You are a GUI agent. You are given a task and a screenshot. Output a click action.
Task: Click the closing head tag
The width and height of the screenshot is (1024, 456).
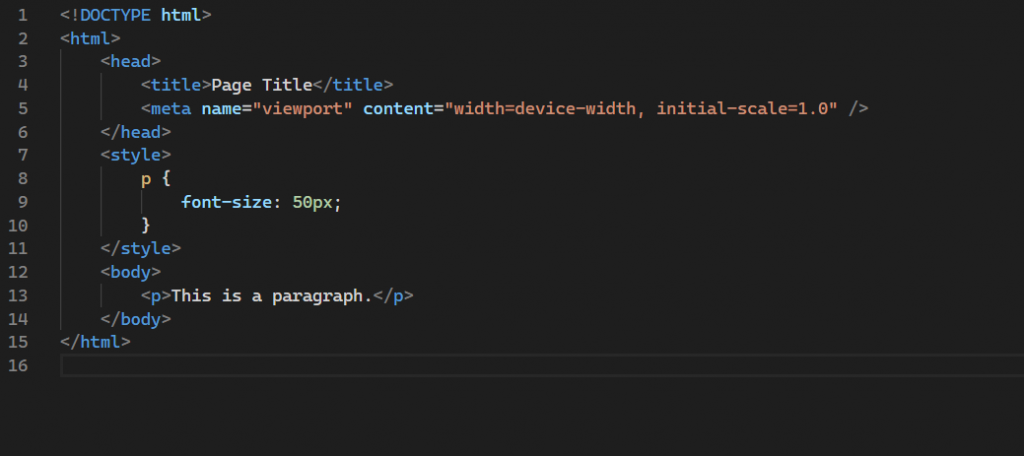[136, 132]
